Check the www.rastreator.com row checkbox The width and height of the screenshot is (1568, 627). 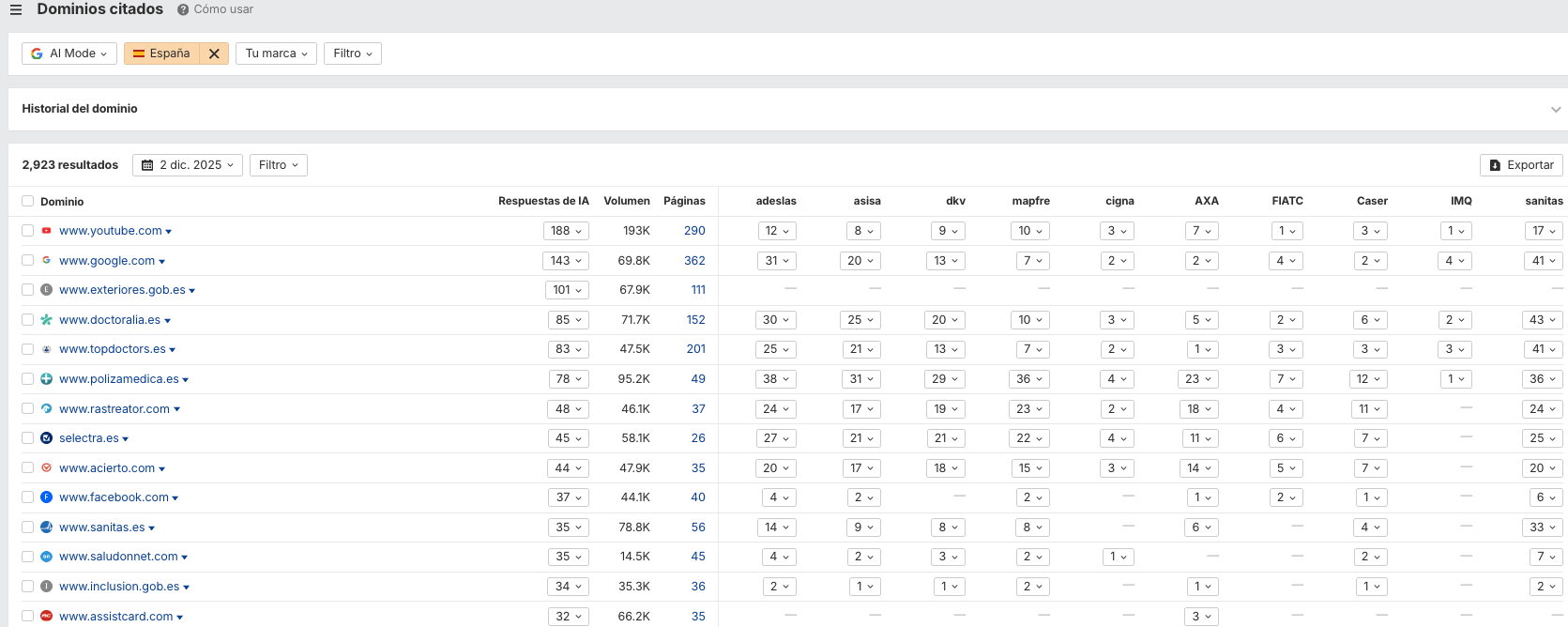[27, 409]
